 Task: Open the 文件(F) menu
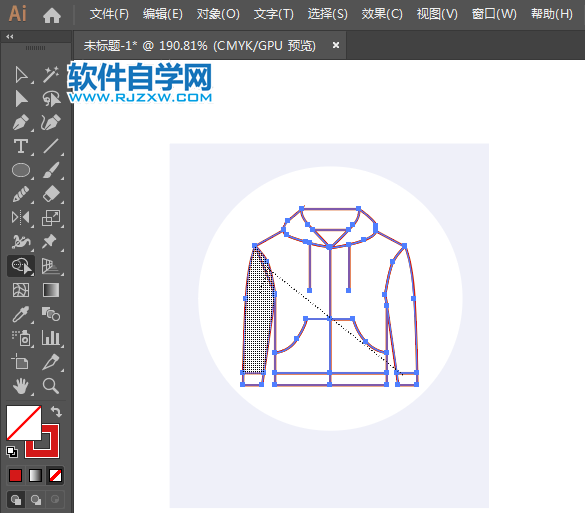(x=109, y=14)
